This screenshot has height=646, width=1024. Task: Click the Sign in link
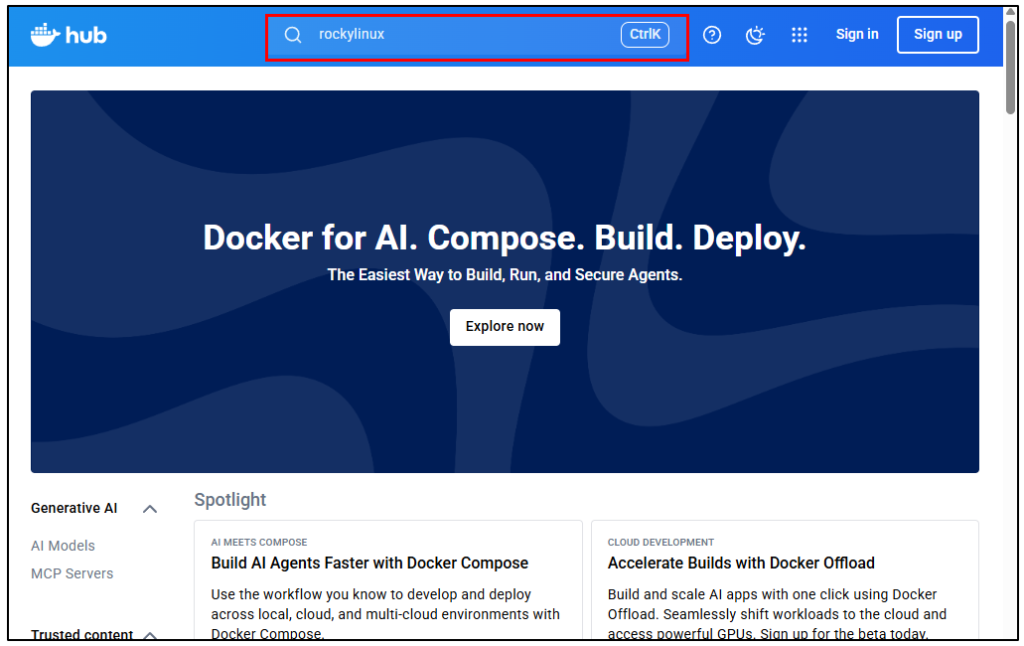857,35
